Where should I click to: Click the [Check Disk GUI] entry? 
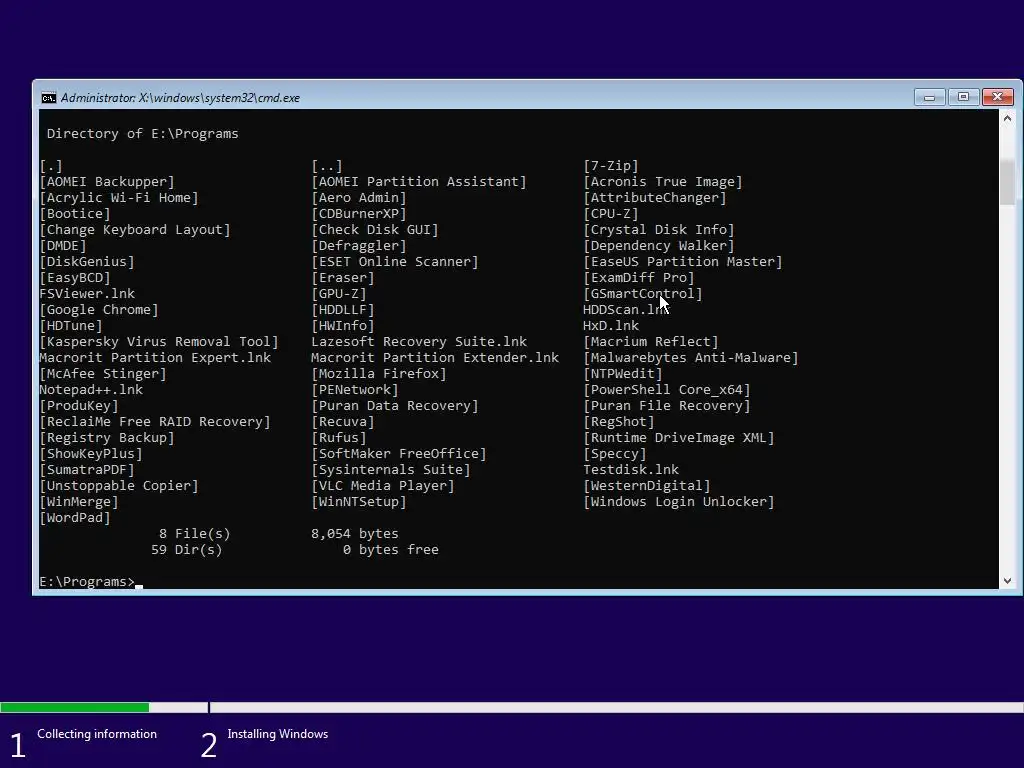coord(375,230)
